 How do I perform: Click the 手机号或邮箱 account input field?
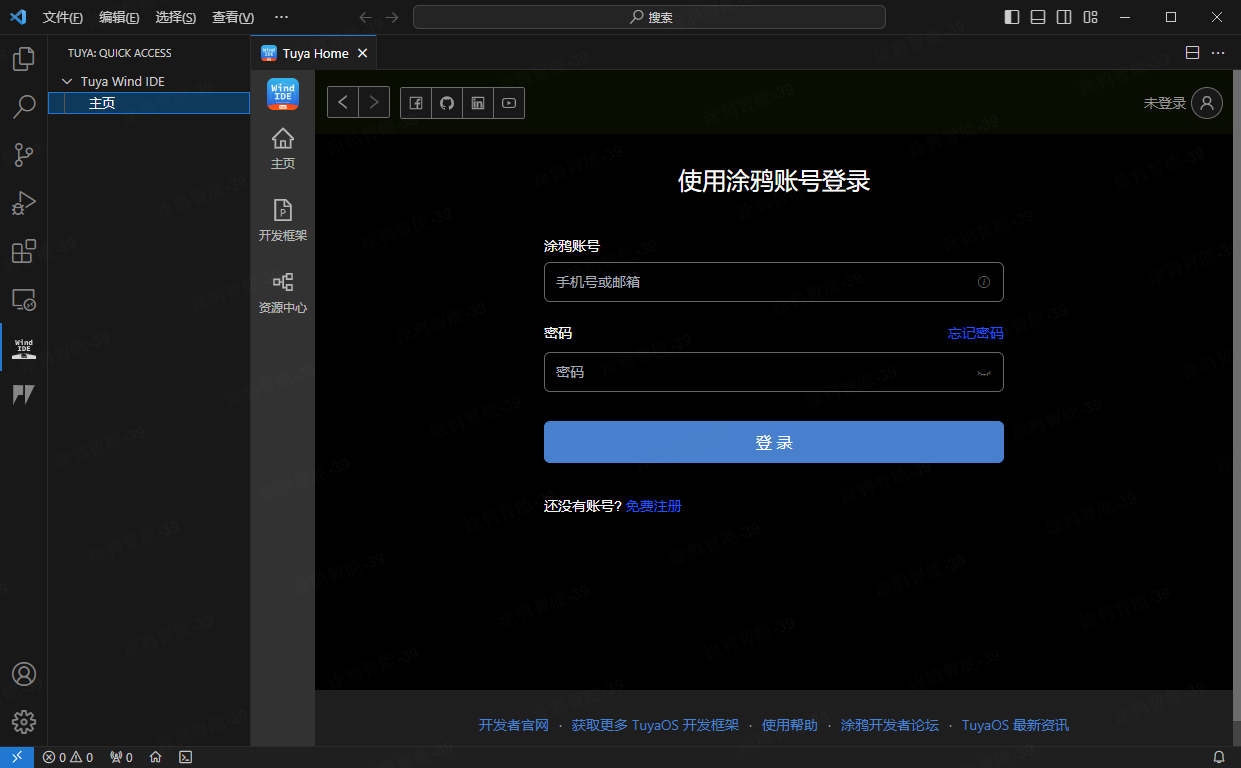click(x=760, y=282)
